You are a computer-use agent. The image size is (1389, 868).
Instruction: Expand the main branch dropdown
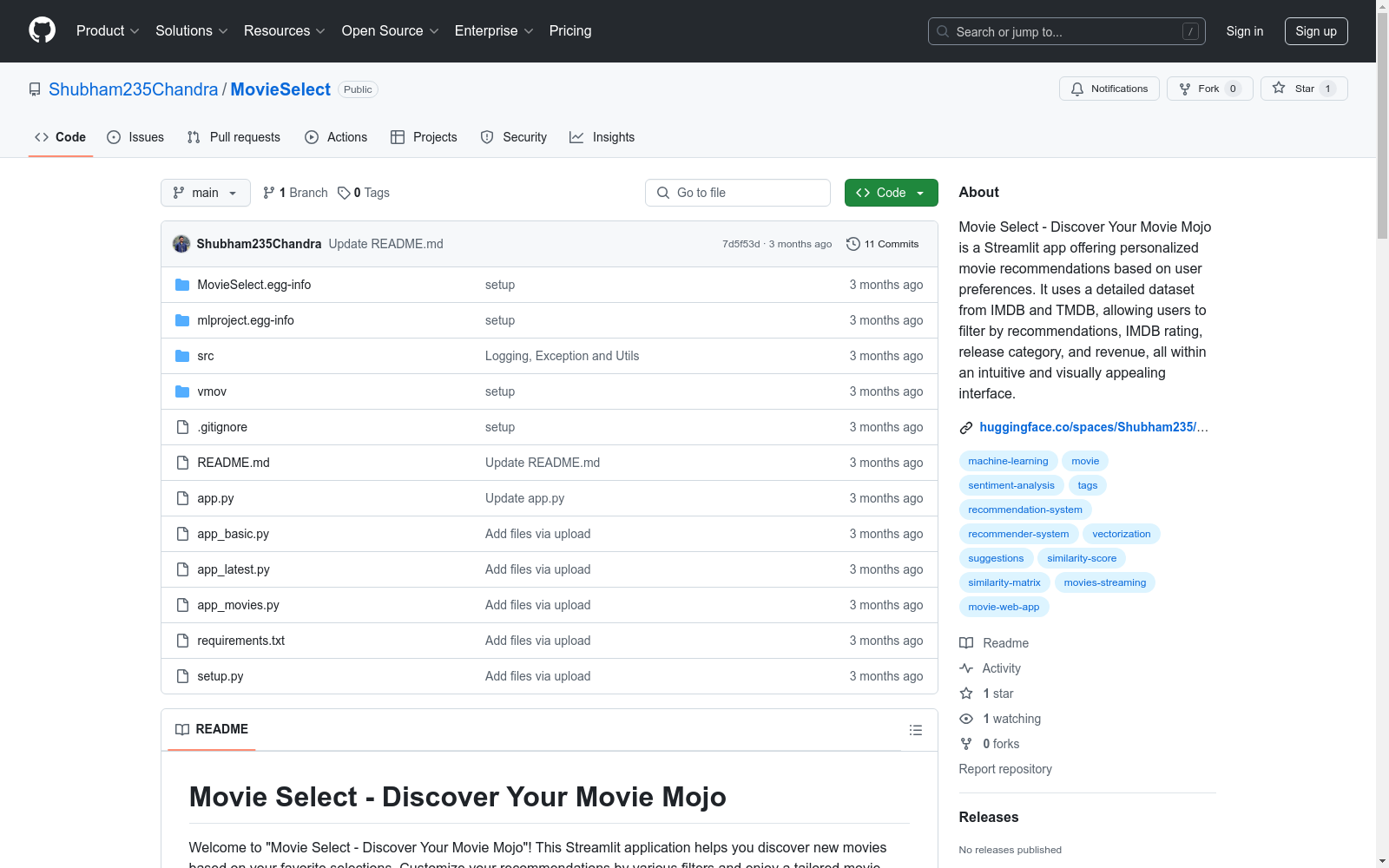pos(205,193)
